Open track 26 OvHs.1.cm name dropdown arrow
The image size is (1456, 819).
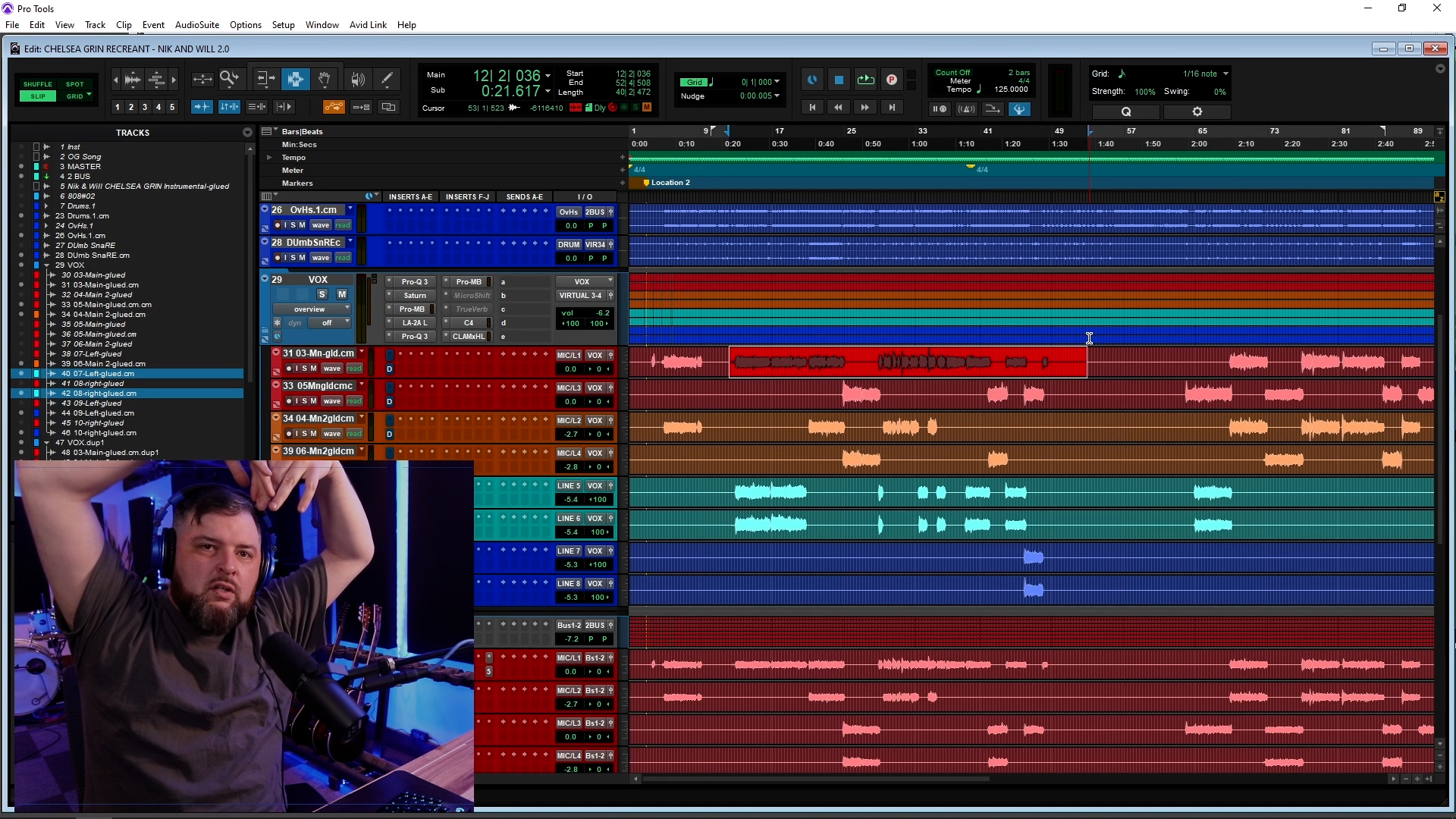coord(350,209)
